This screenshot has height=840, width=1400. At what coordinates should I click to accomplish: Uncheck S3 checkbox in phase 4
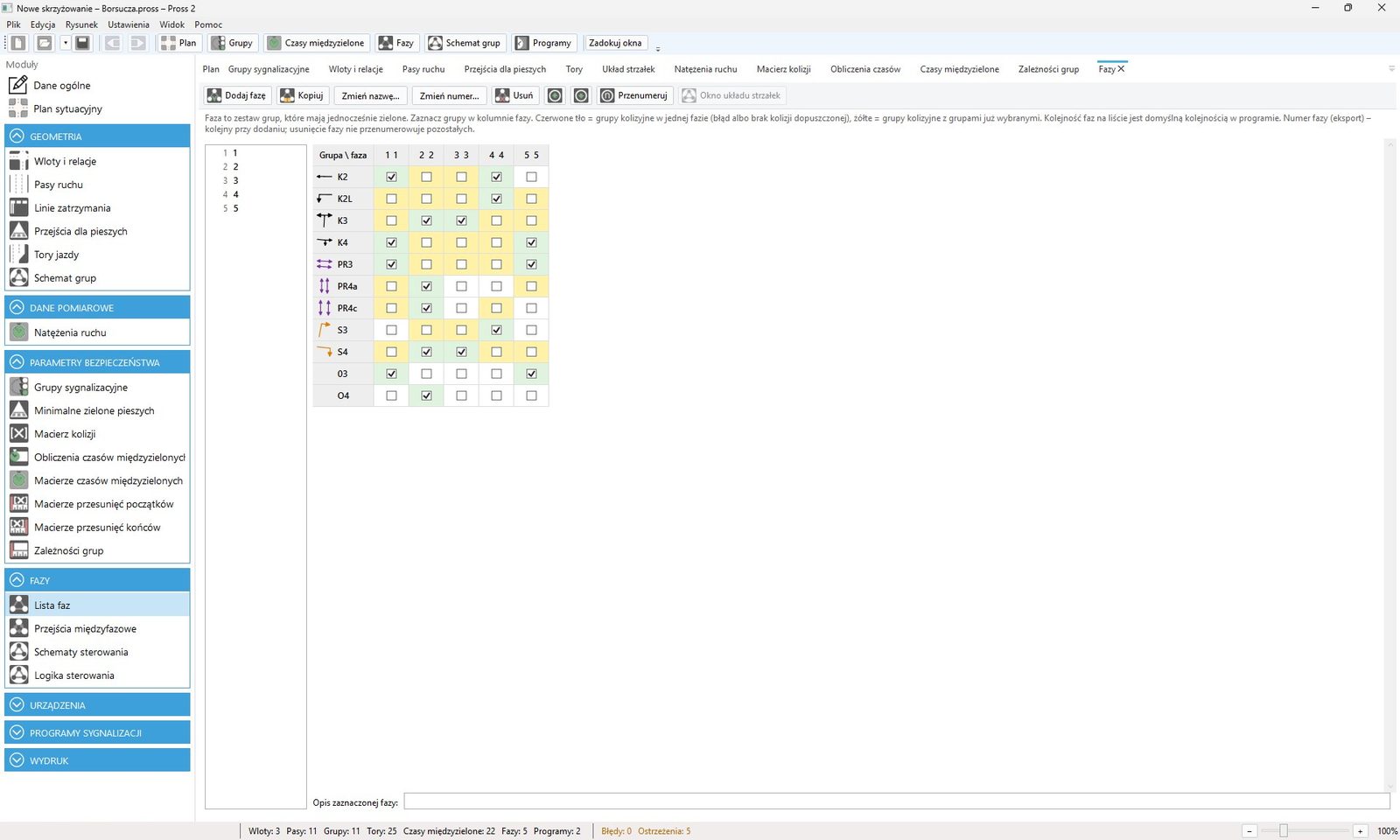pyautogui.click(x=496, y=330)
